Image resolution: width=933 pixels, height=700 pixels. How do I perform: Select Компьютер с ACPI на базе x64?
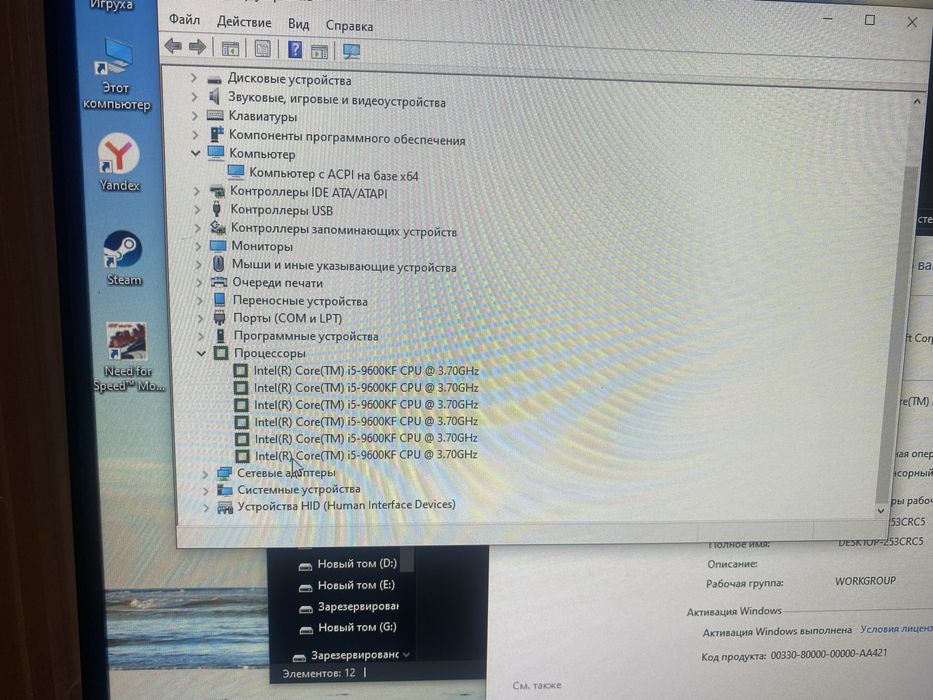pos(333,174)
